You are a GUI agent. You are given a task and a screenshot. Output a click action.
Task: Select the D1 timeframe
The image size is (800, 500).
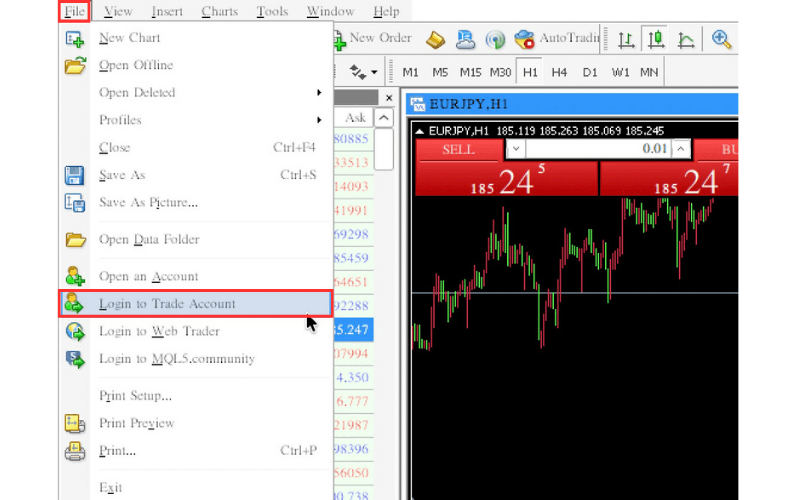[x=589, y=72]
